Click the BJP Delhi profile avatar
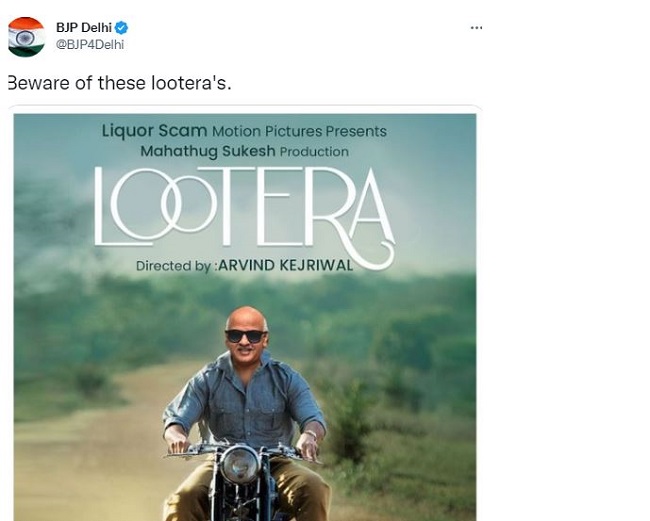Screen dimensions: 650x521 pyautogui.click(x=26, y=36)
